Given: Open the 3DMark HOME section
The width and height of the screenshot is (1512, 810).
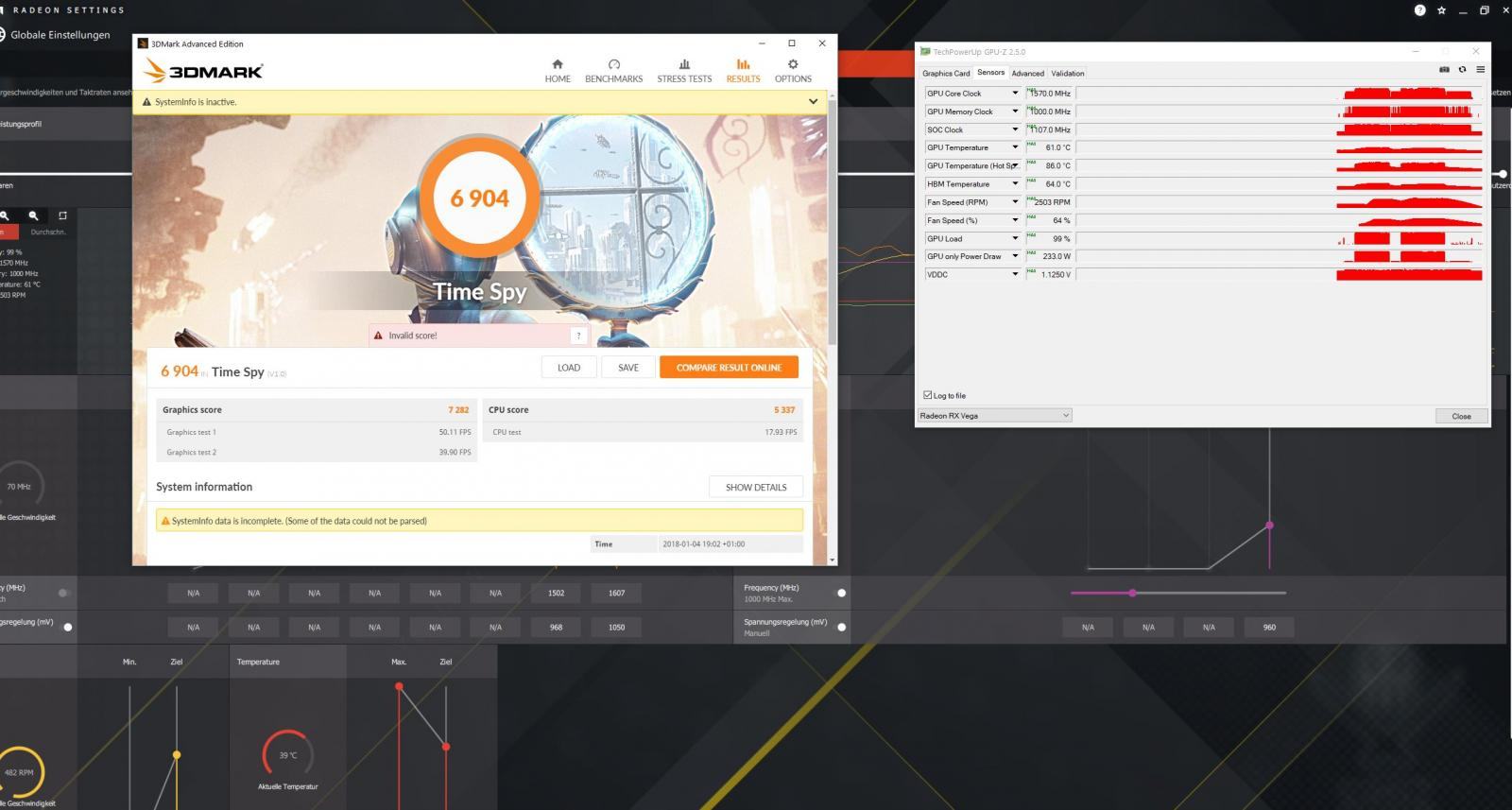Looking at the screenshot, I should coord(558,71).
